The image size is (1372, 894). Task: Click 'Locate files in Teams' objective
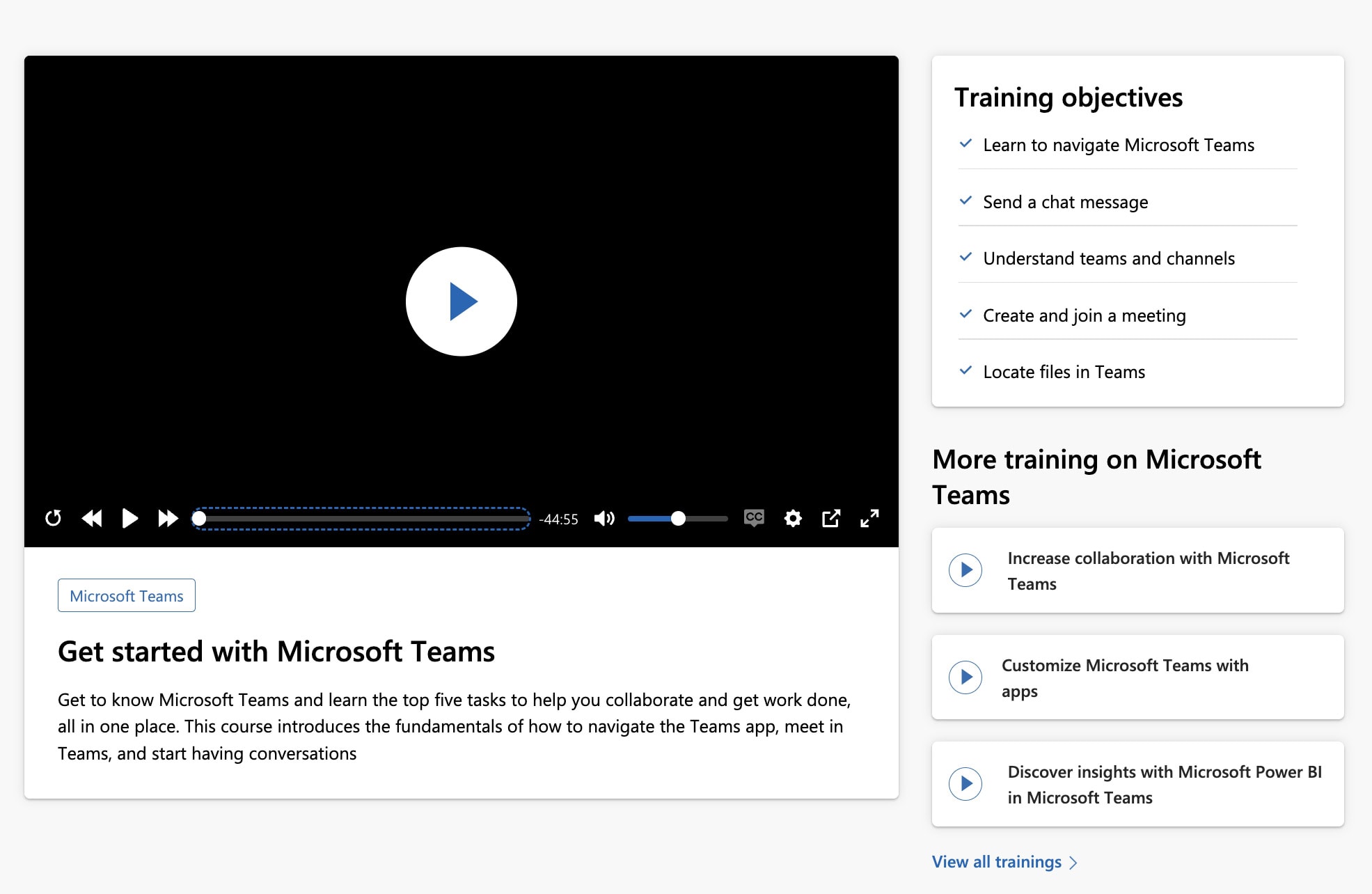(x=1064, y=372)
